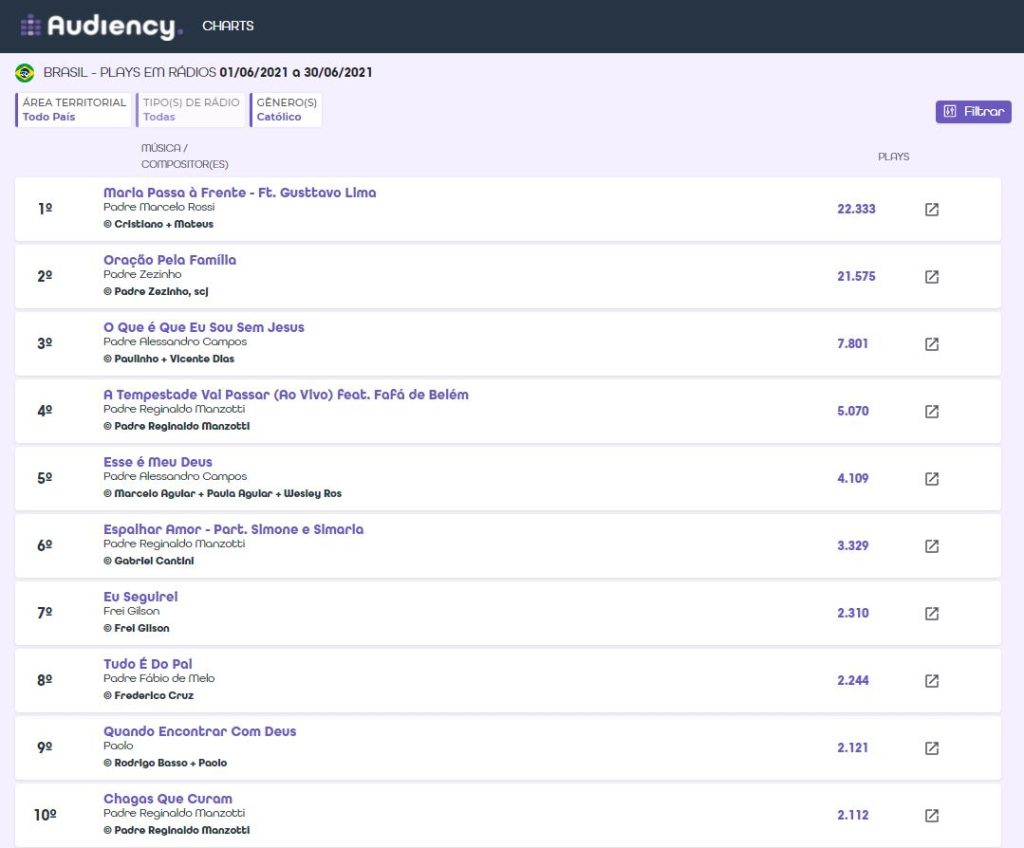The height and width of the screenshot is (848, 1024).
Task: Click the Filtrar button
Action: tap(973, 111)
